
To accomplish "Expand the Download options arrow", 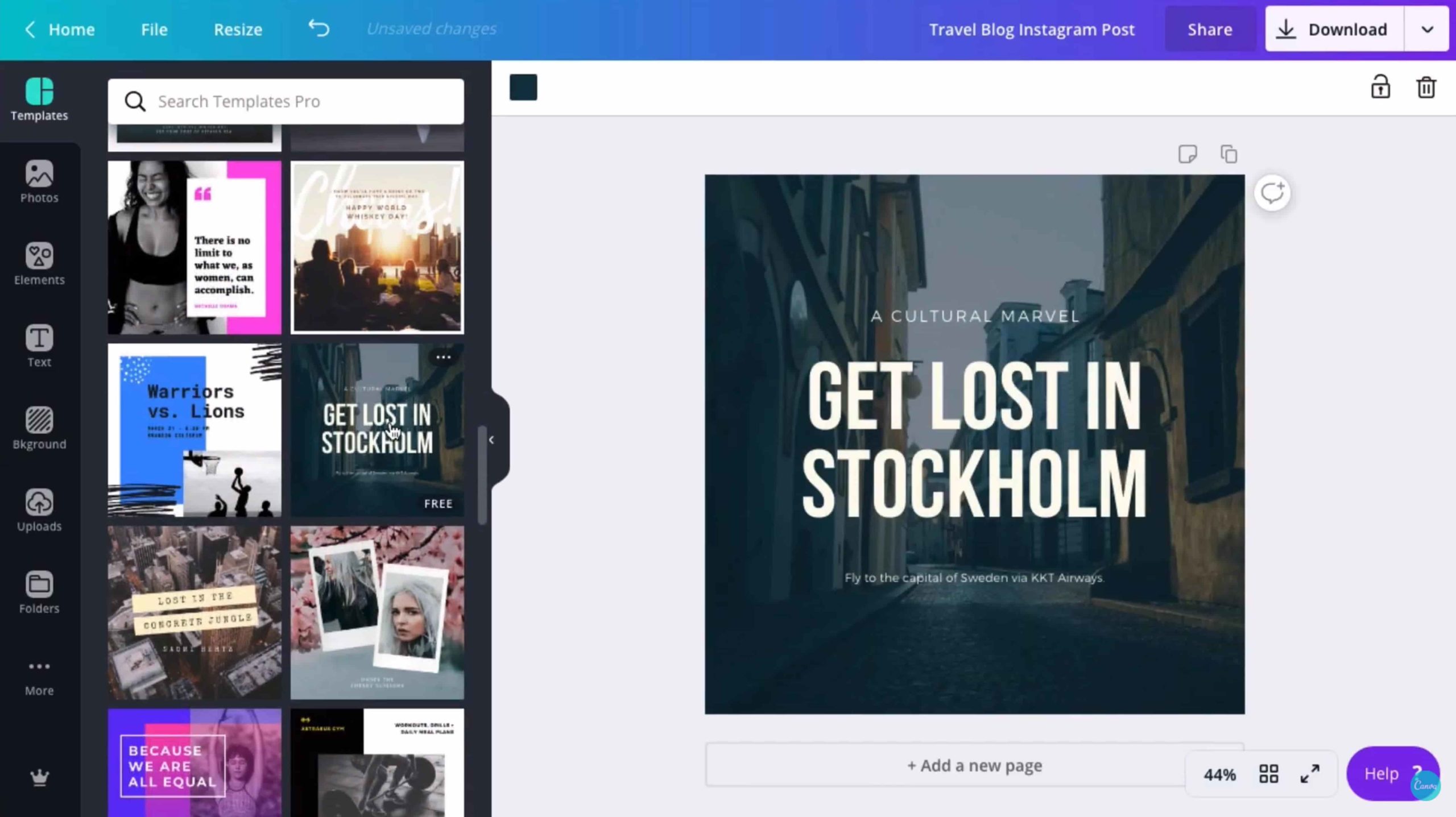I will 1427,29.
